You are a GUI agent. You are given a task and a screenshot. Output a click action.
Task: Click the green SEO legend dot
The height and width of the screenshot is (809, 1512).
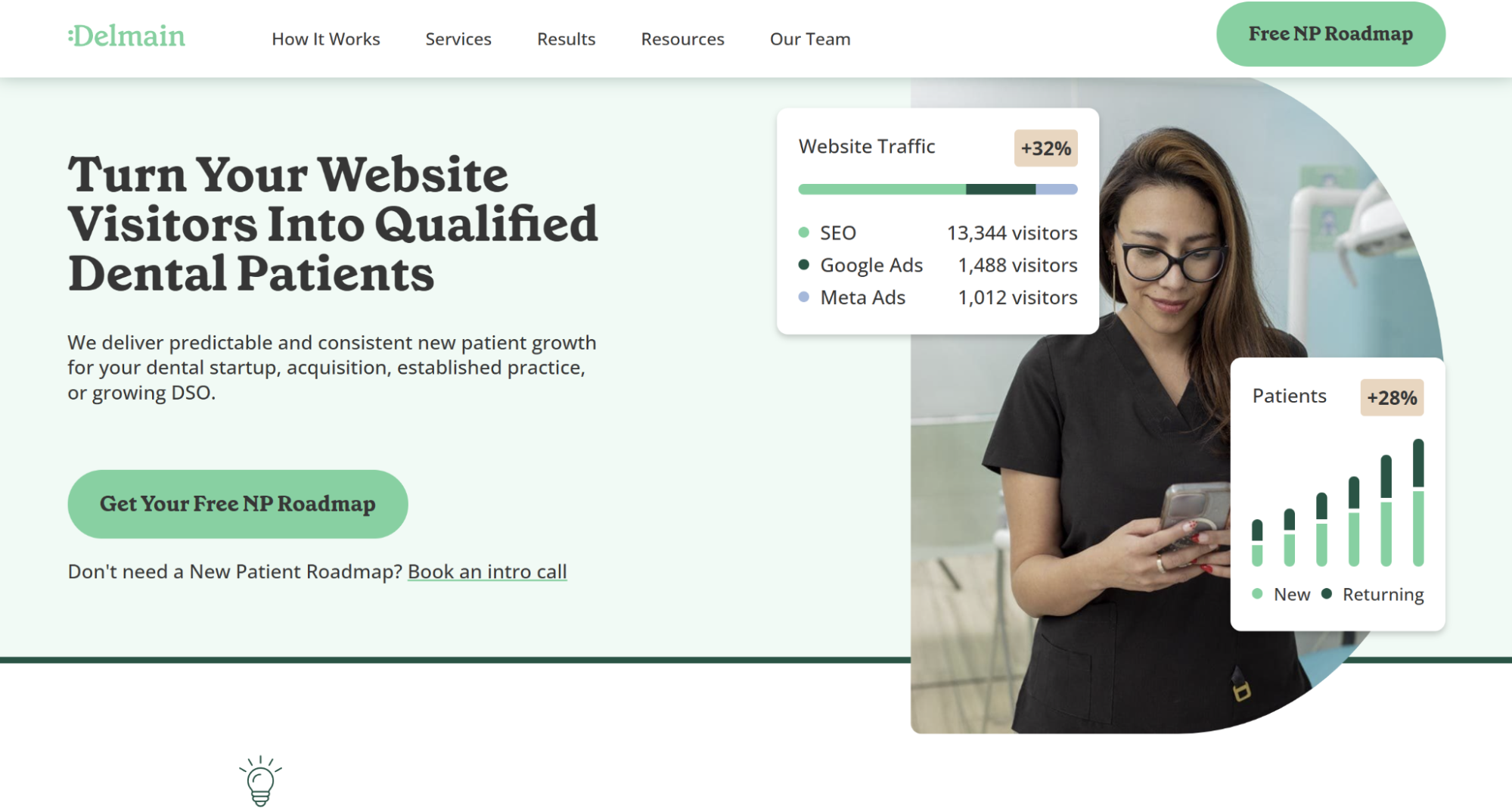point(804,232)
